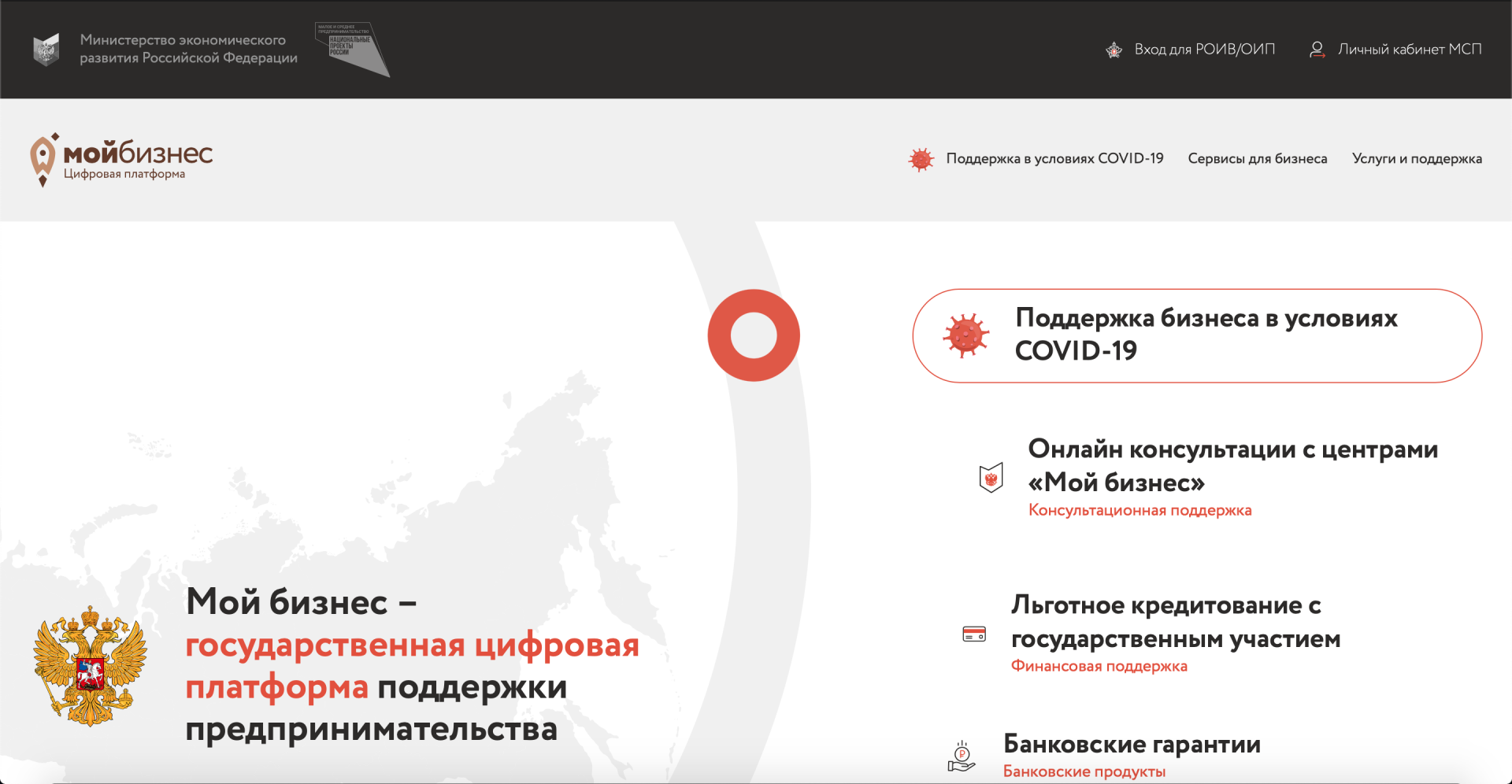Click the shield icon beside Онлайн консультации
Image resolution: width=1512 pixels, height=784 pixels.
pos(991,478)
